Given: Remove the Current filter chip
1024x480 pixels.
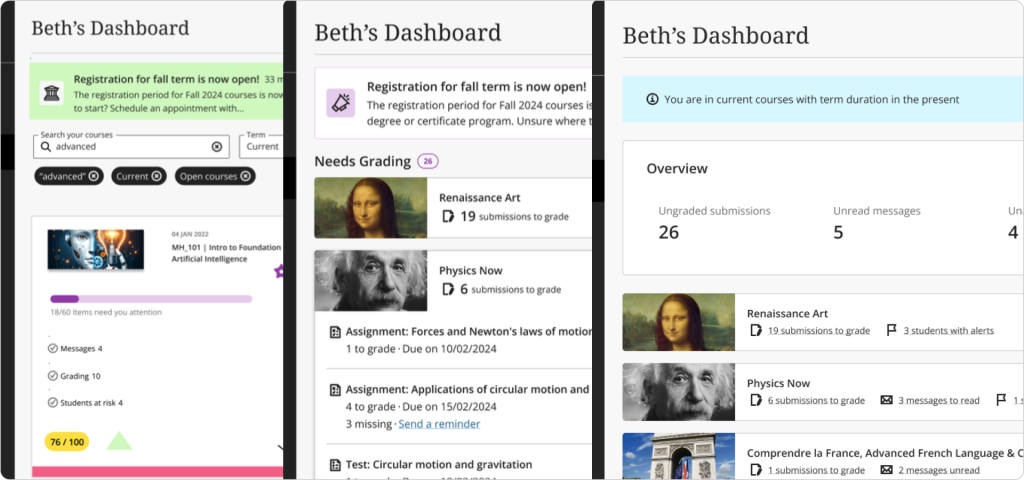Looking at the screenshot, I should [x=156, y=176].
